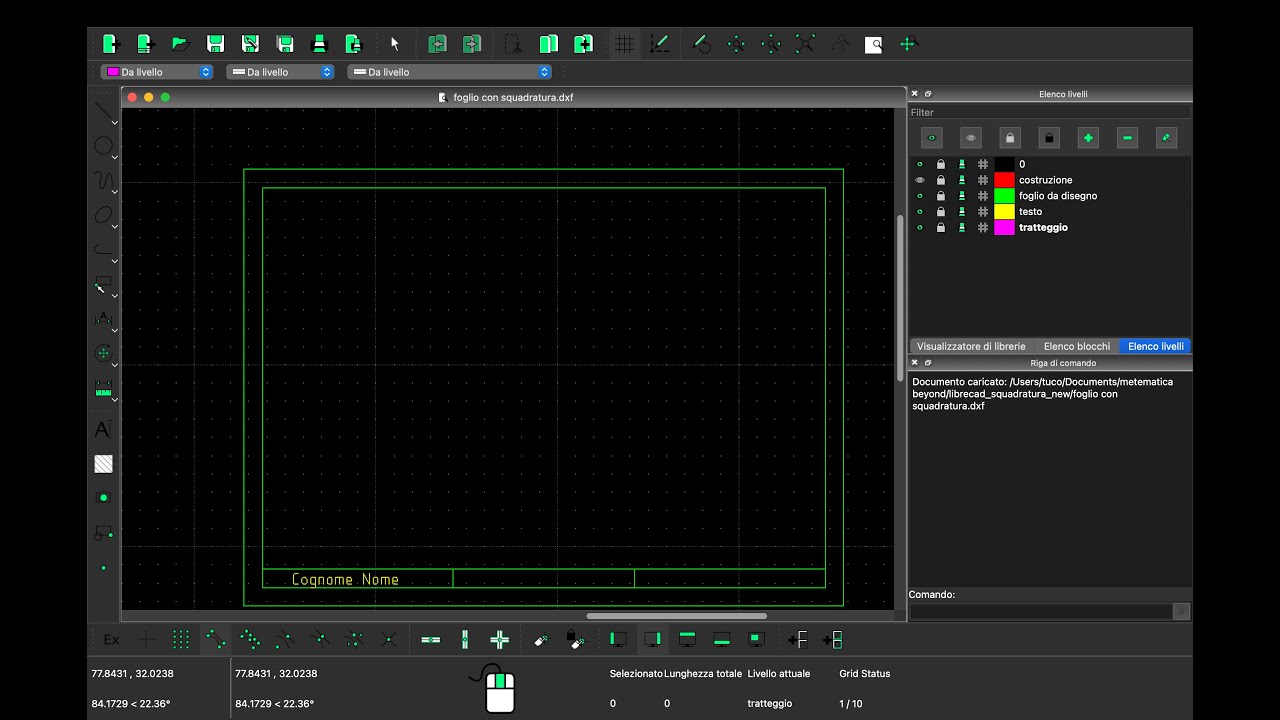Lock all layers with the white padlock button

1010,138
